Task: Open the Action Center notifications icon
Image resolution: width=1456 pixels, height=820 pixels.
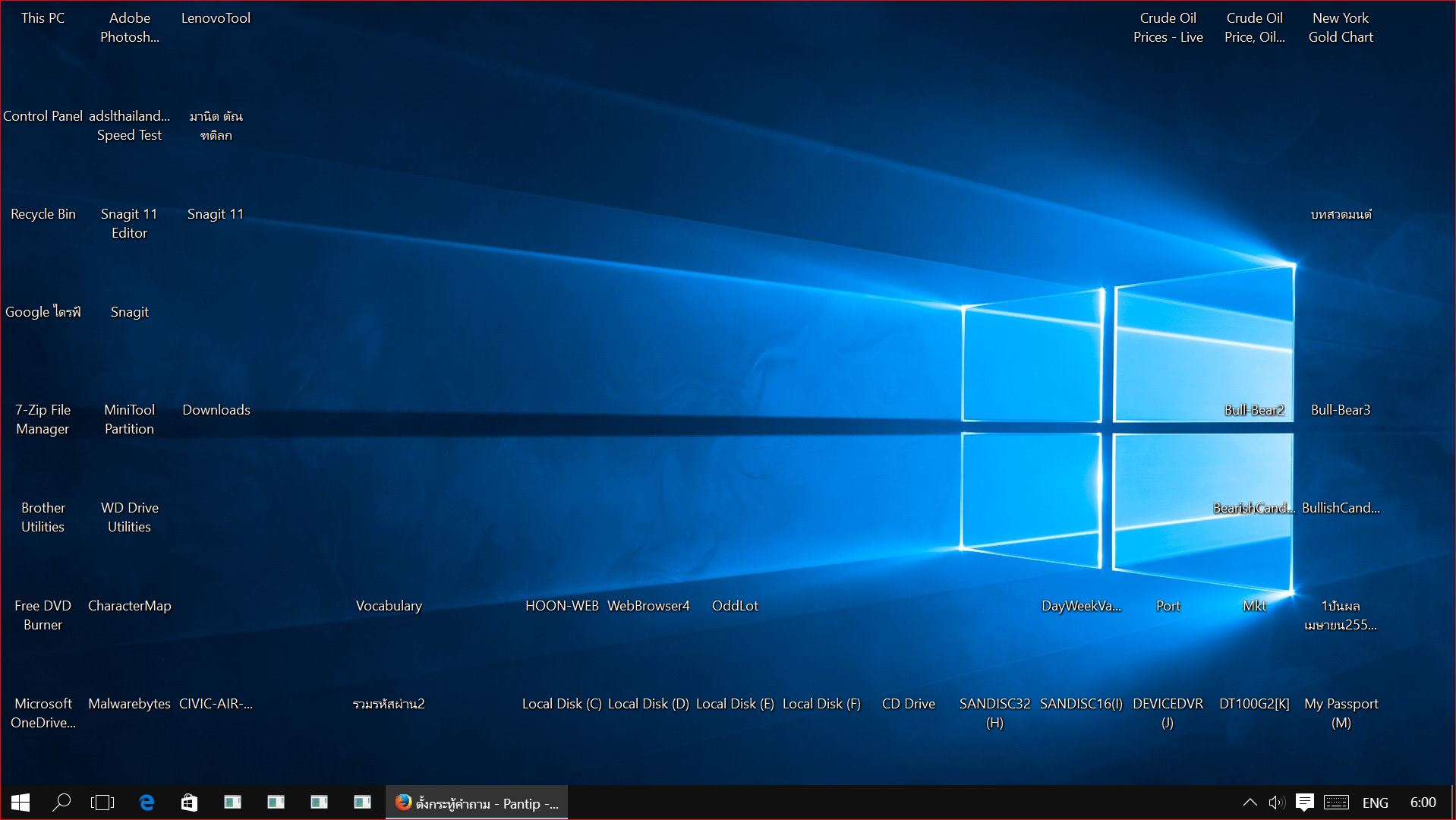Action: (x=1305, y=803)
